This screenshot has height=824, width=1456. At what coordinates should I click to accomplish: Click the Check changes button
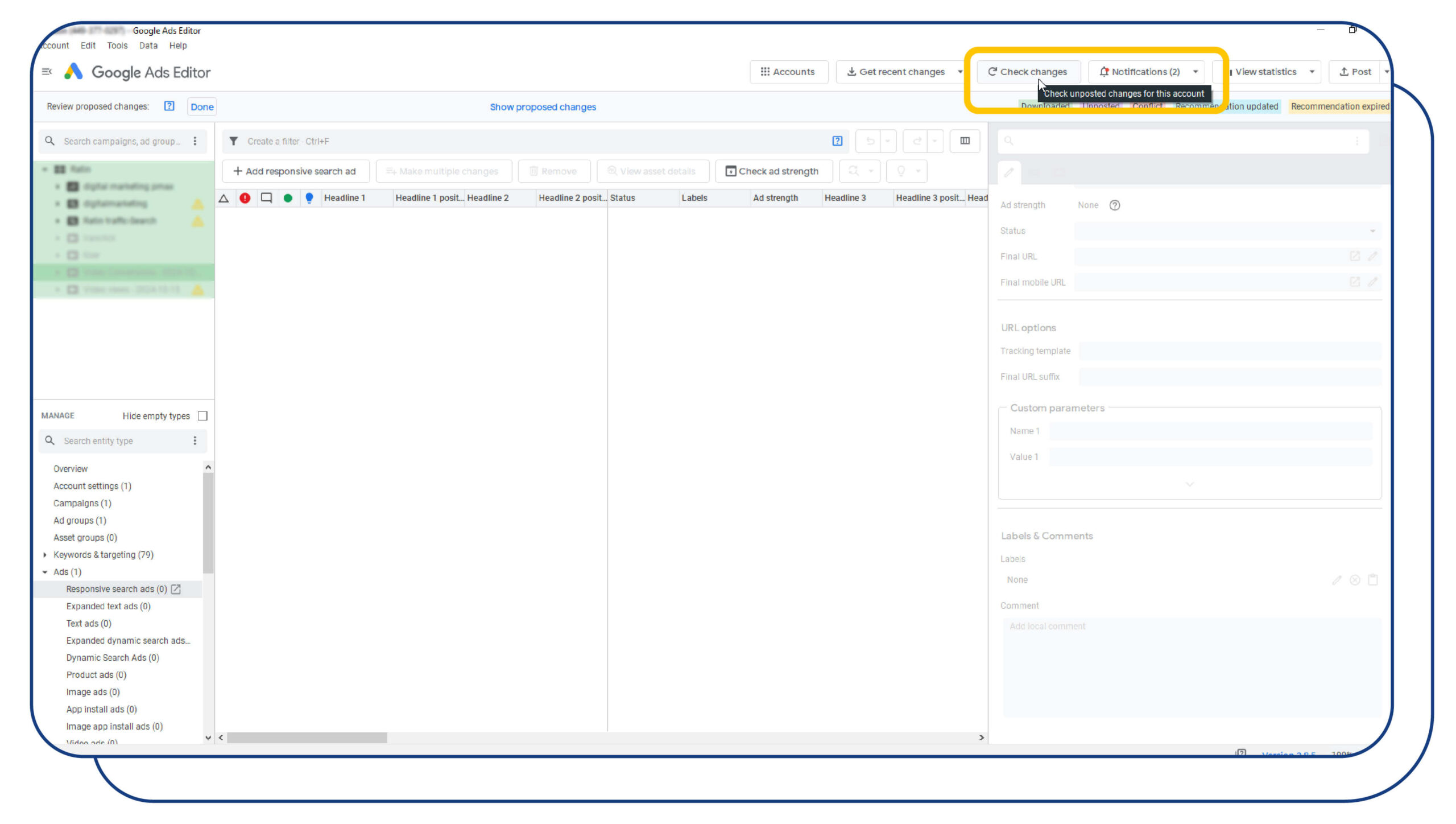pos(1028,72)
